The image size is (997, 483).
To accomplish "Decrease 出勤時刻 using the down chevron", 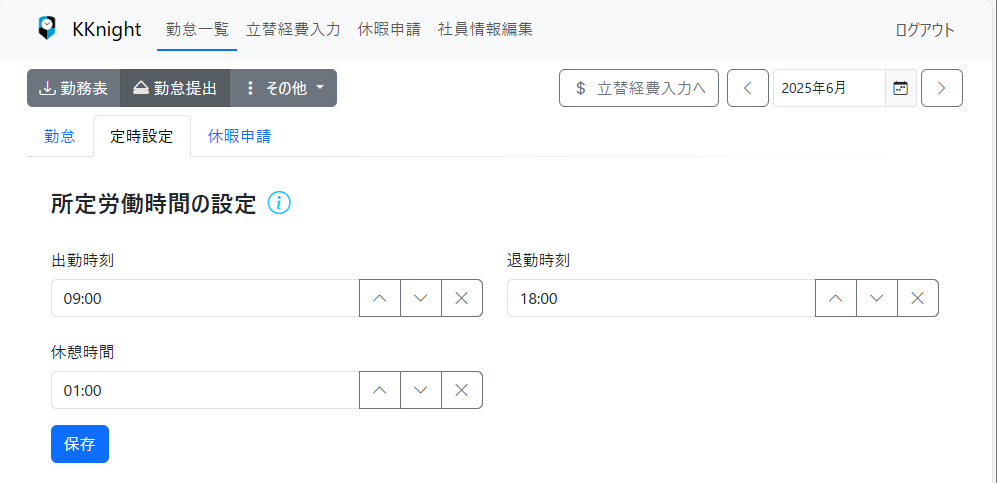I will coord(421,298).
